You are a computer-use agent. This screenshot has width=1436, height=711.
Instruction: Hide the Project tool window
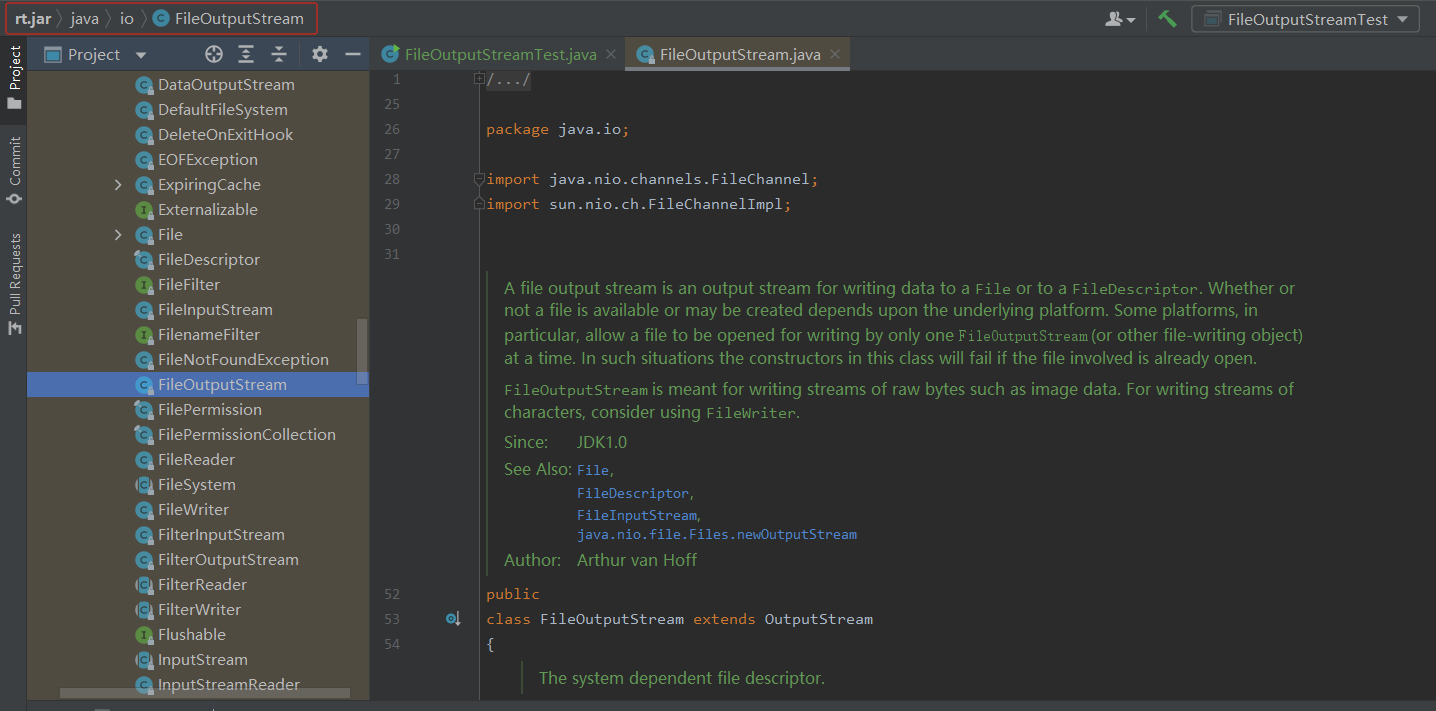click(352, 55)
